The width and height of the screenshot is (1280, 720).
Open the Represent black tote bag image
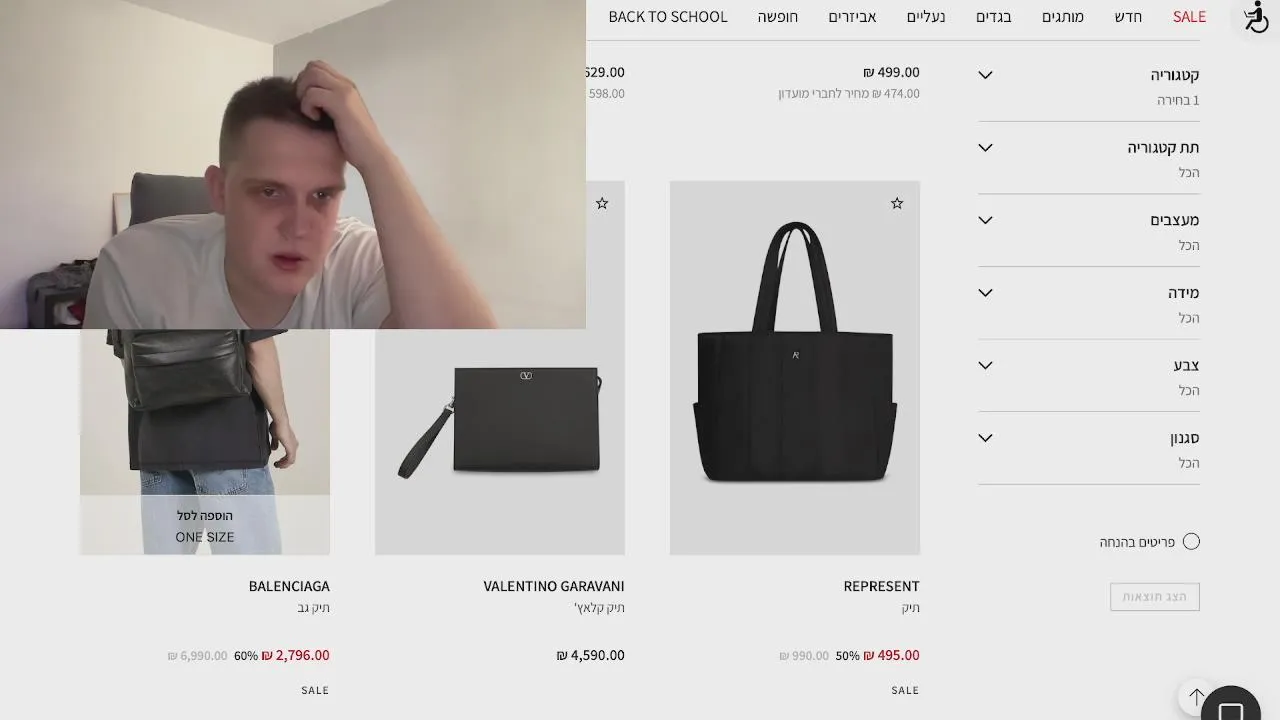tap(795, 368)
